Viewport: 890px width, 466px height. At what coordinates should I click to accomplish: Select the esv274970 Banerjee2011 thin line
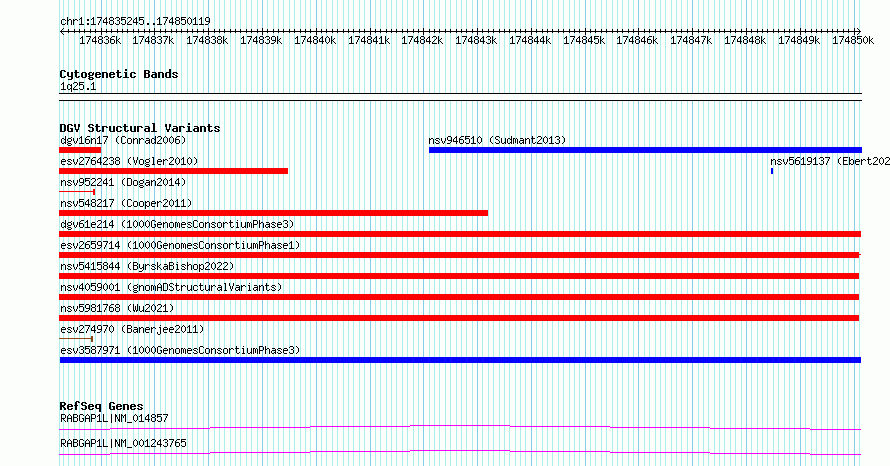tap(77, 339)
